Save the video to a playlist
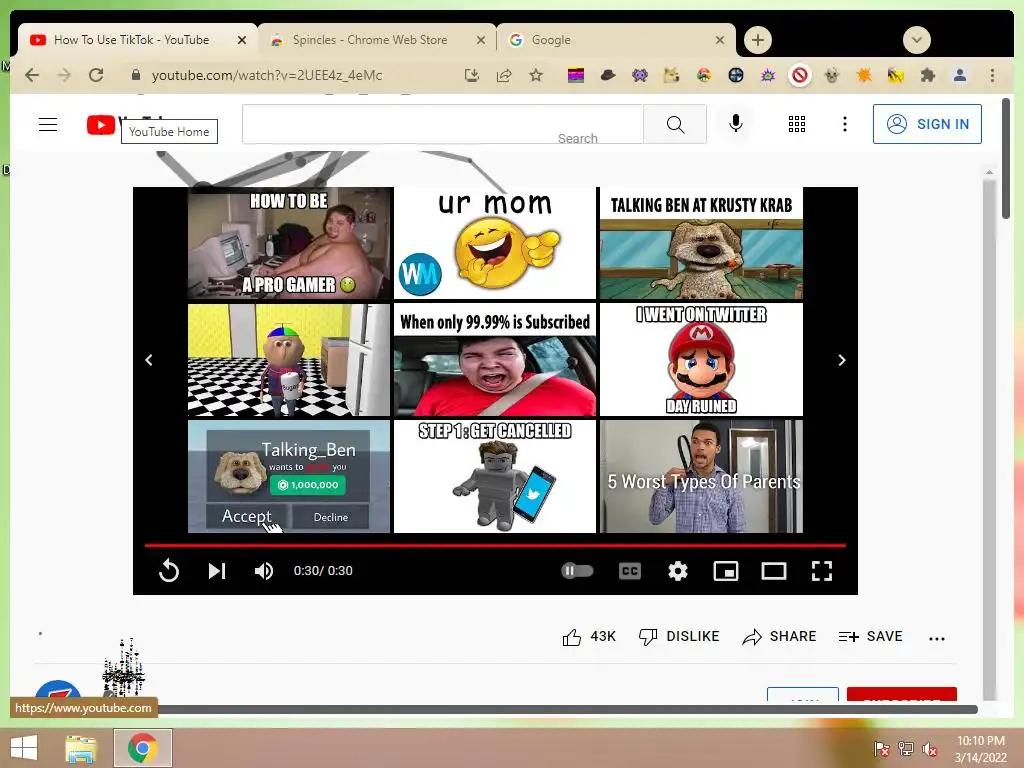 [871, 637]
